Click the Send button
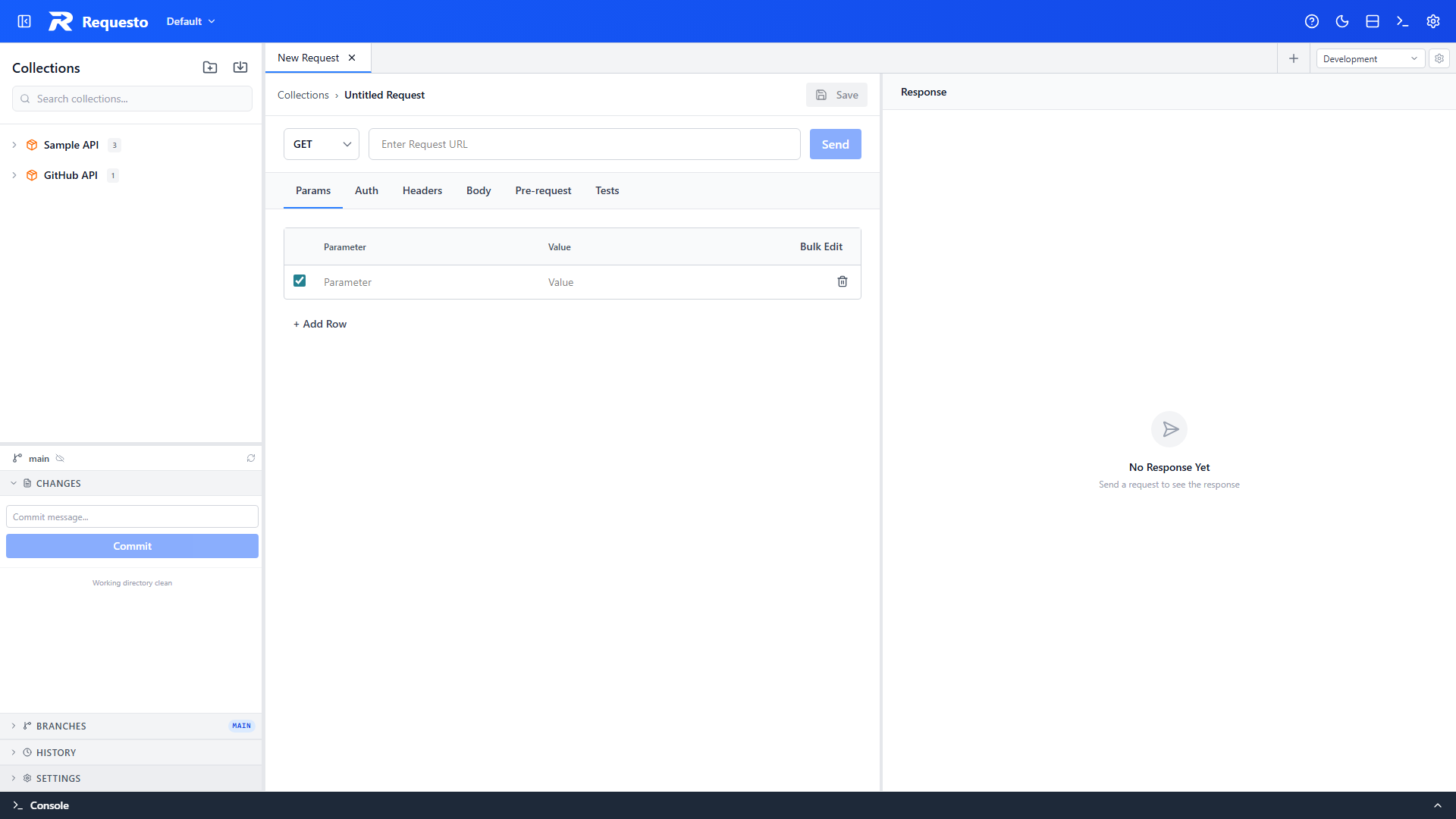The image size is (1456, 819). (x=836, y=144)
